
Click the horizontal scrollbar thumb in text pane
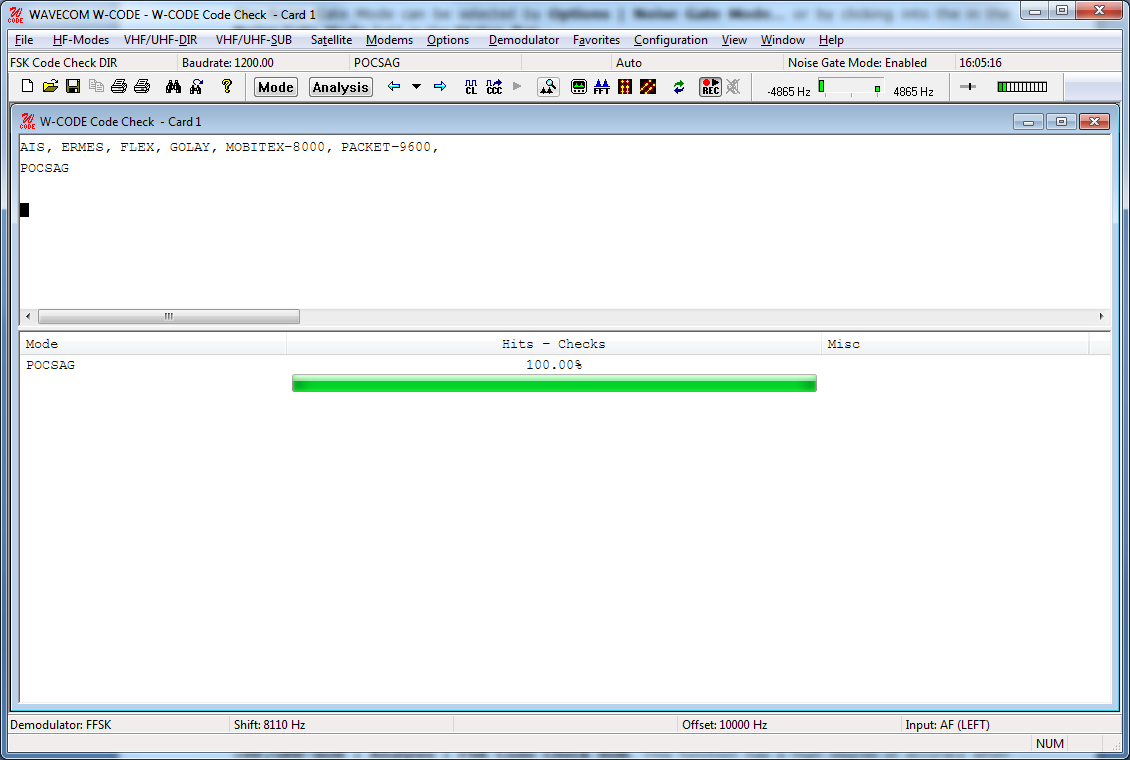tap(169, 316)
